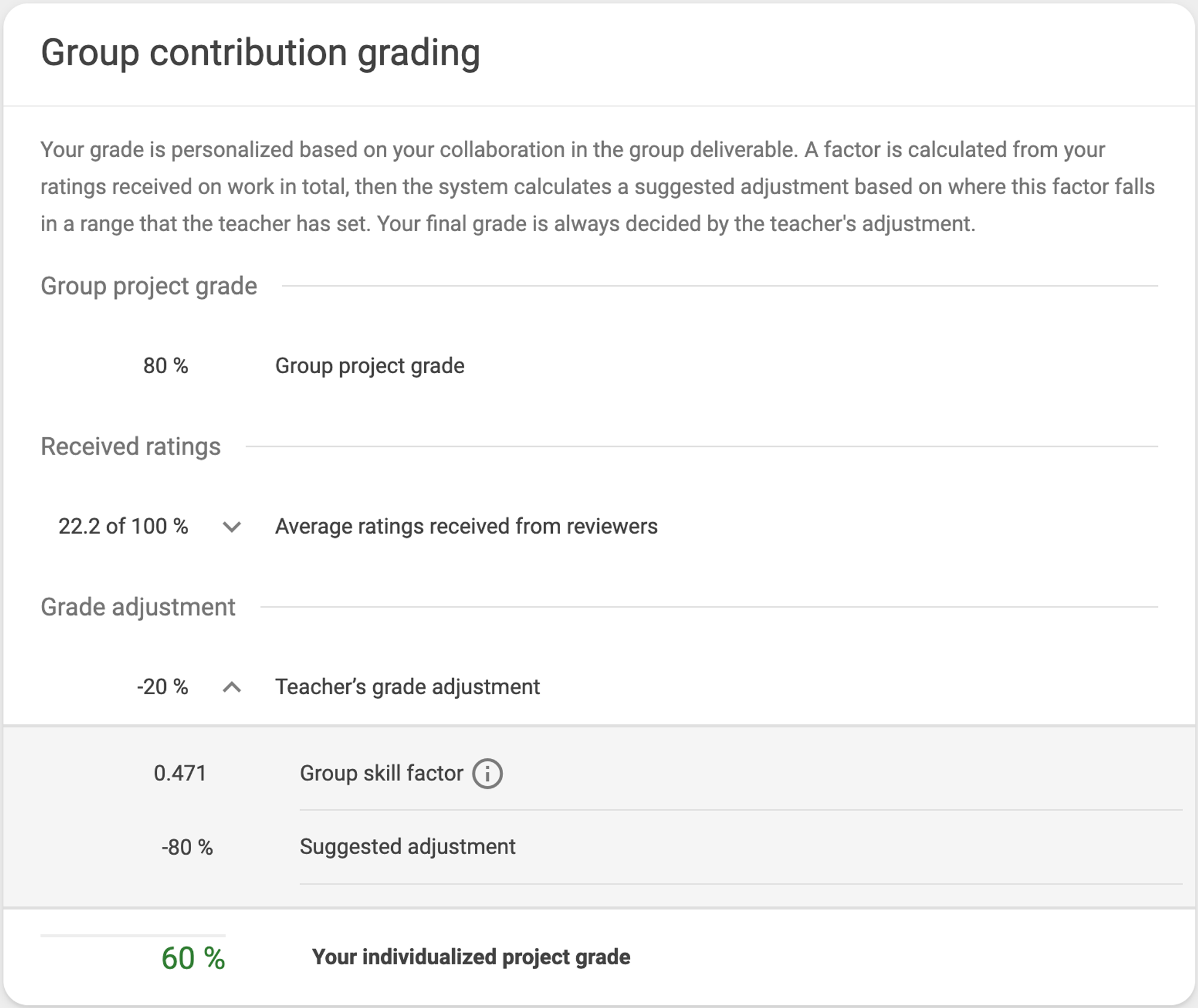Screen dimensions: 1198x1008
Task: Click "Average ratings received from reviewers" label
Action: [x=466, y=526]
